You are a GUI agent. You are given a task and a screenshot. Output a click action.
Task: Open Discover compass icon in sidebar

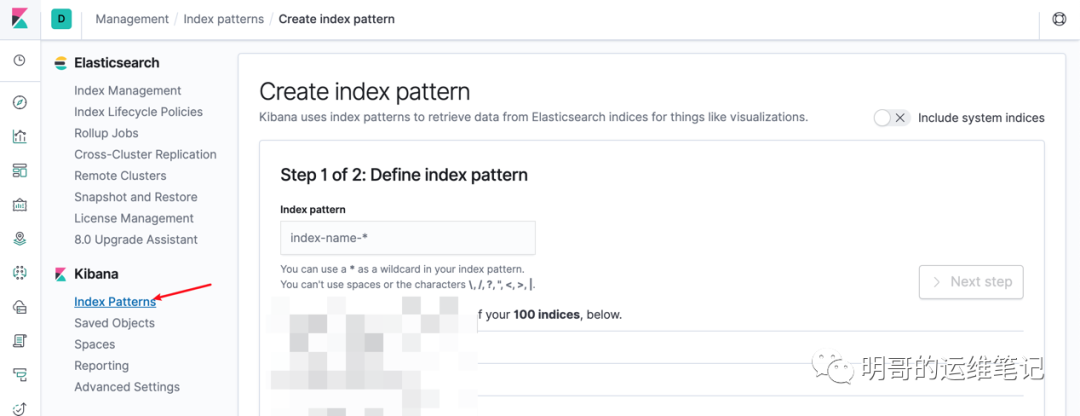coord(19,103)
